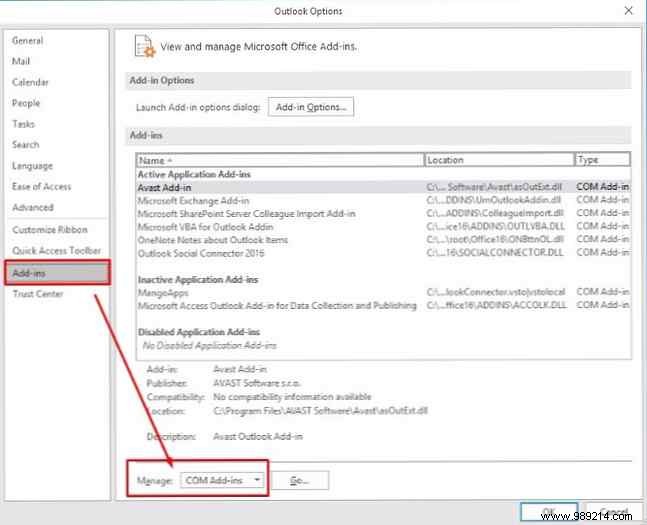Click the Go... button

point(300,481)
